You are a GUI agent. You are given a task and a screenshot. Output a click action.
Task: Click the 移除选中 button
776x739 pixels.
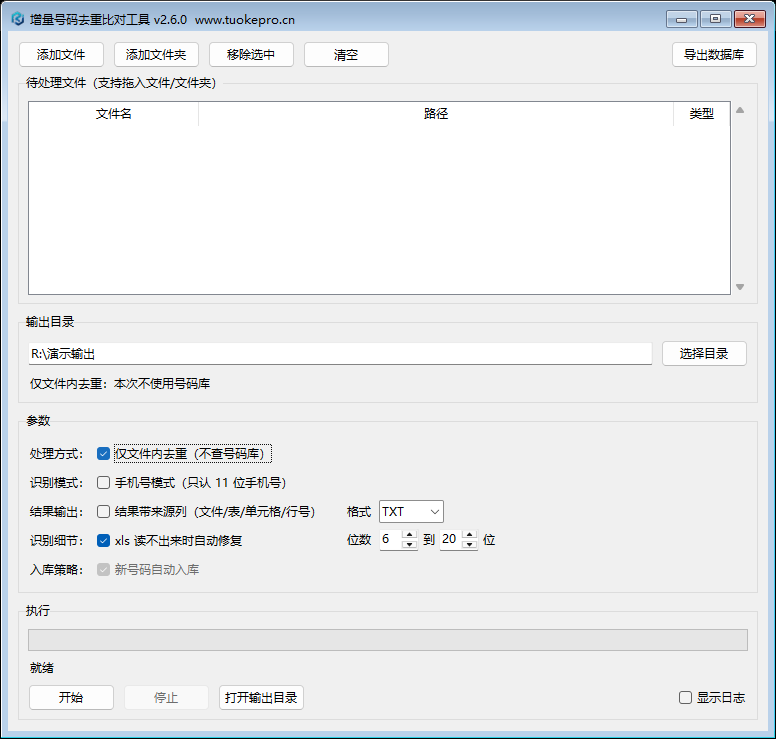pos(251,54)
